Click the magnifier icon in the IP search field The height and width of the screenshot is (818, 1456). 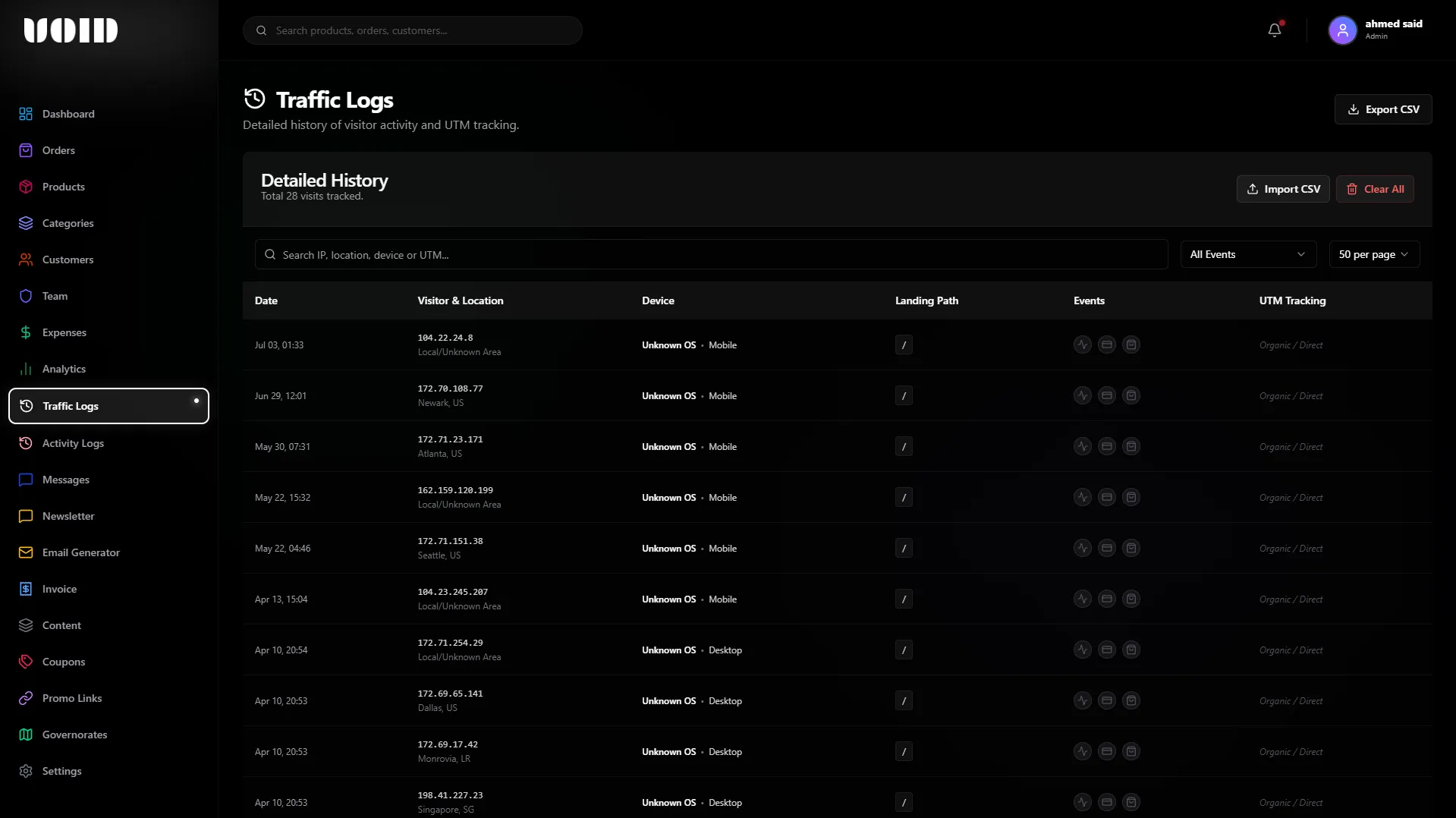(x=270, y=255)
